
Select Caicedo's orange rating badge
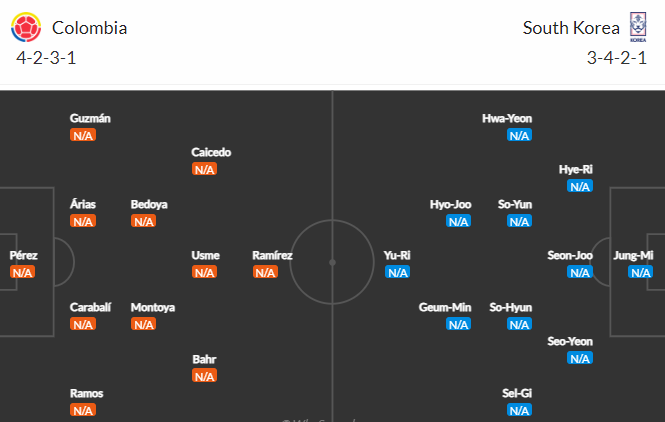[x=204, y=169]
